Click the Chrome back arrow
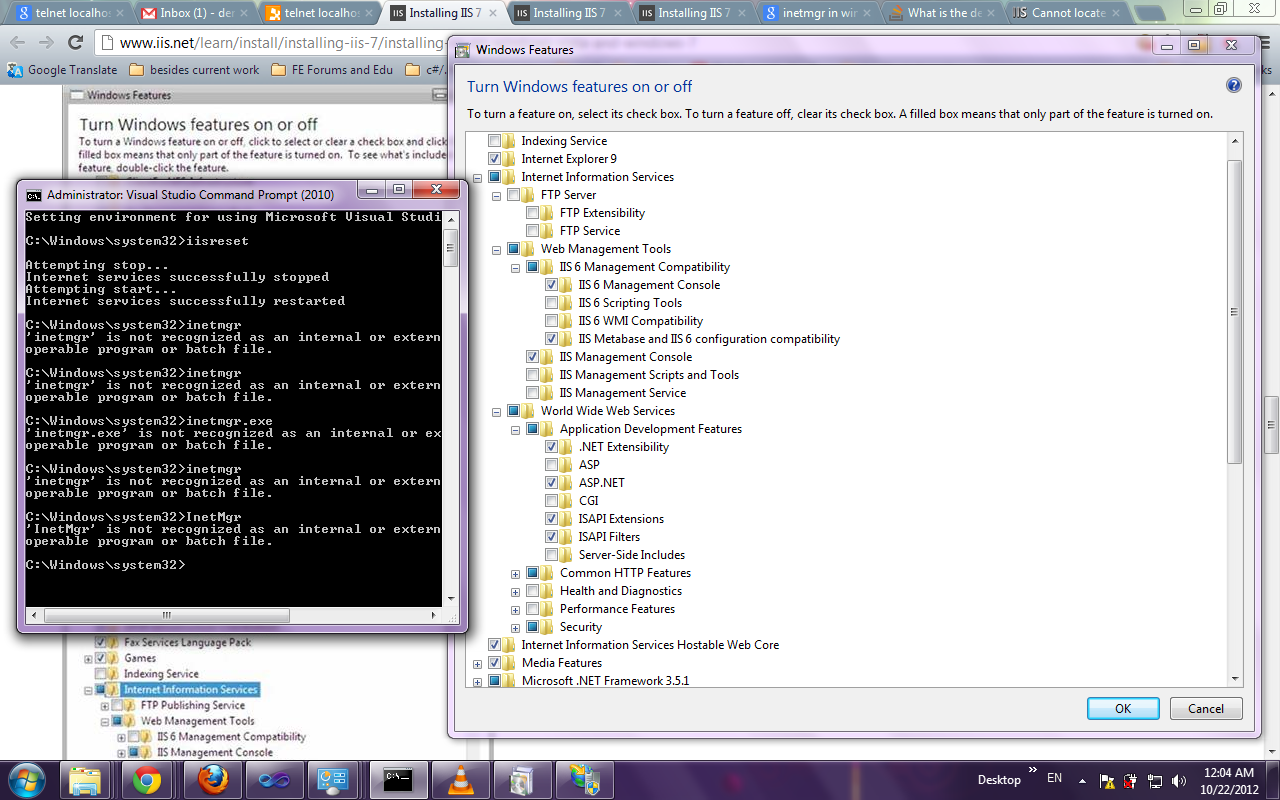This screenshot has width=1280, height=800. click(x=19, y=43)
